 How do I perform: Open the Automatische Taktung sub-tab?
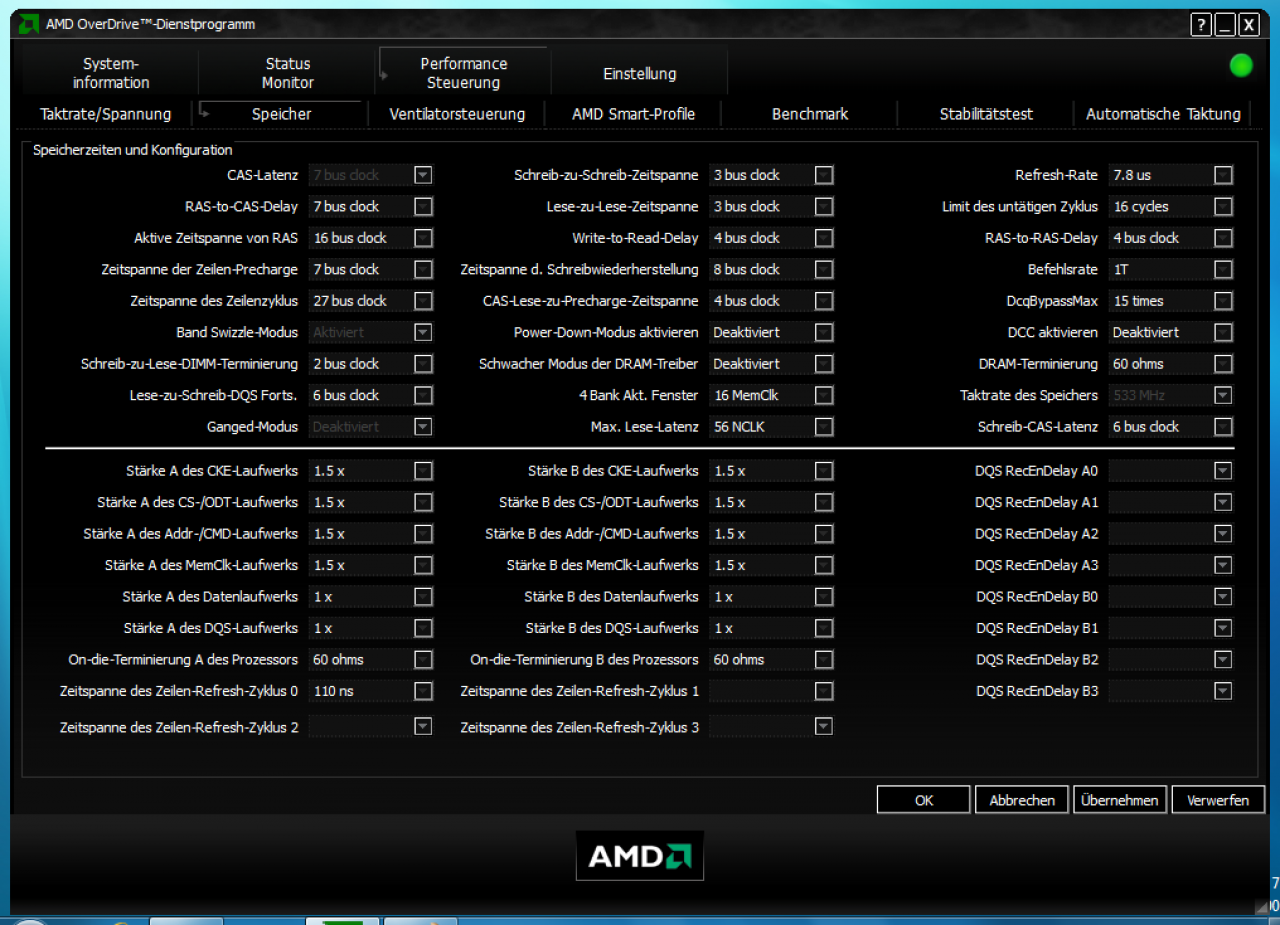pyautogui.click(x=1163, y=114)
